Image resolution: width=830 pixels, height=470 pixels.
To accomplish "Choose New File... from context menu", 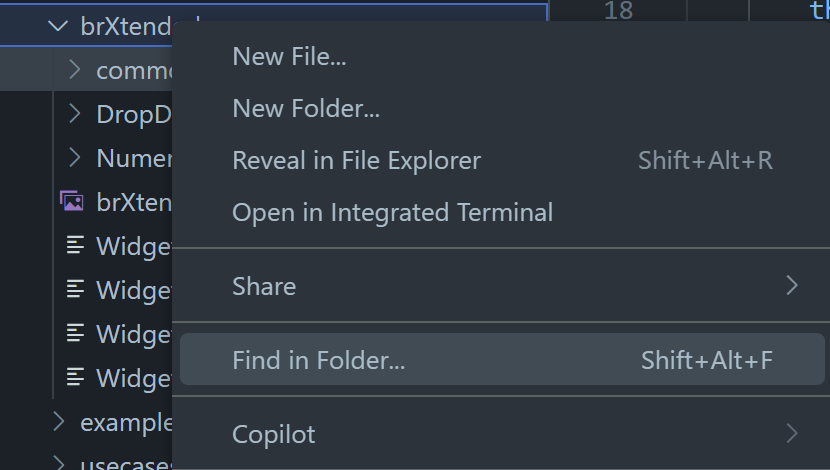I will [x=289, y=57].
